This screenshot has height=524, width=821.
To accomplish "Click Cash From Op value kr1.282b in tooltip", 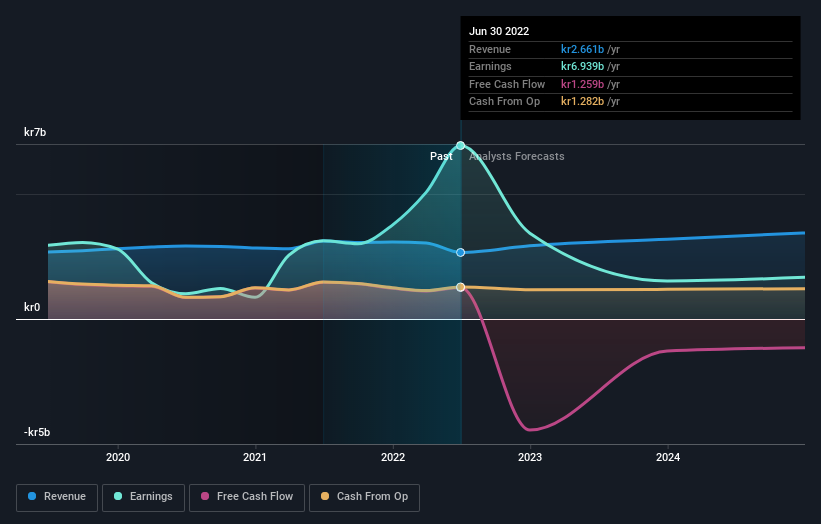I will click(582, 102).
